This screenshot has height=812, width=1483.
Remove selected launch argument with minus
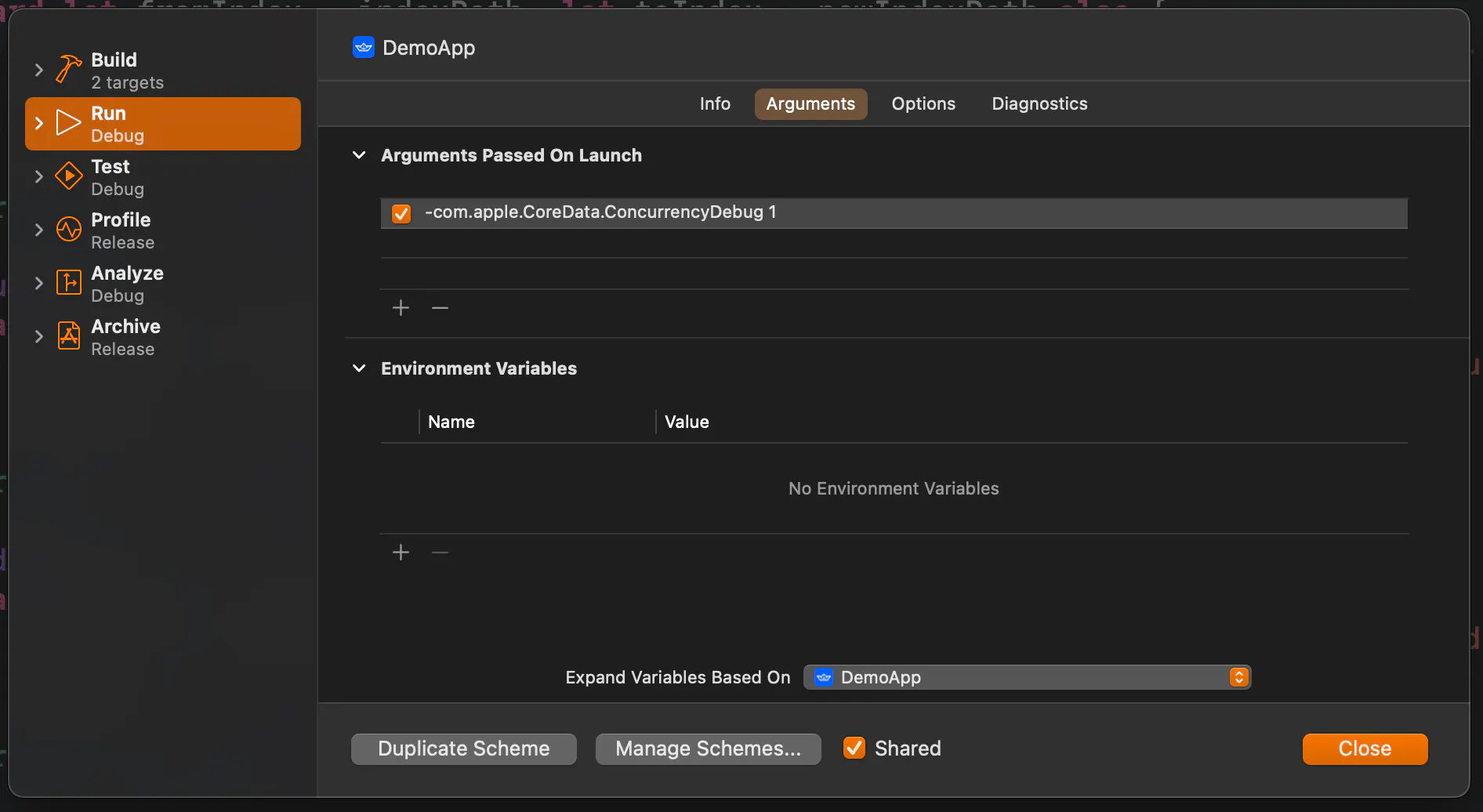(441, 308)
